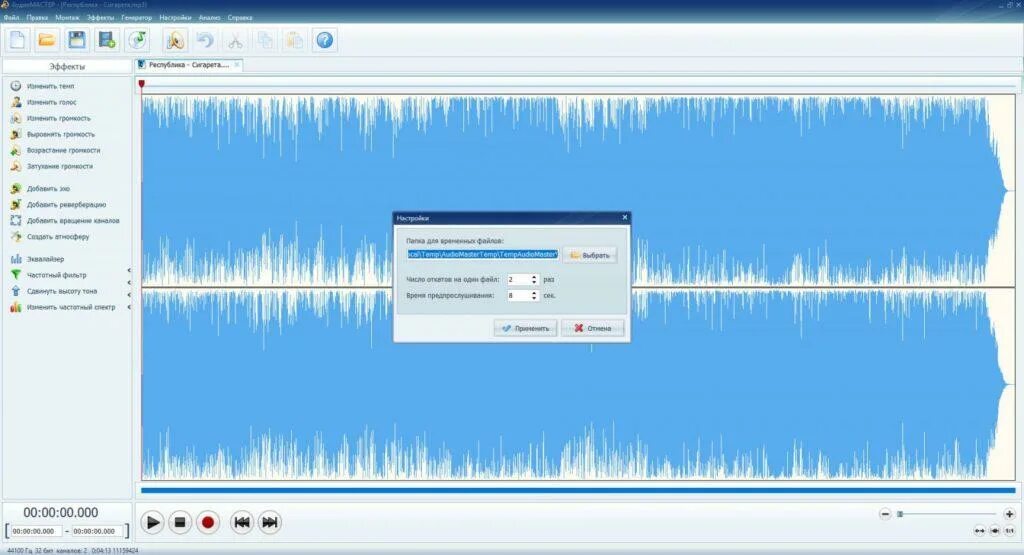Save the project with the floppy disk icon

click(x=76, y=40)
